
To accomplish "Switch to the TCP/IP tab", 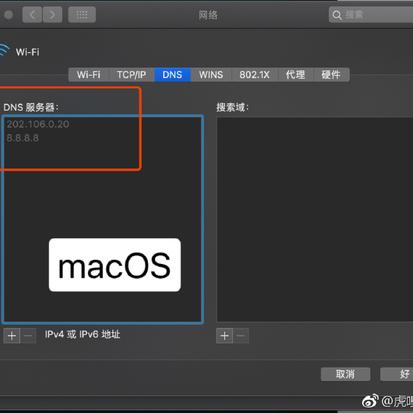I will (131, 75).
